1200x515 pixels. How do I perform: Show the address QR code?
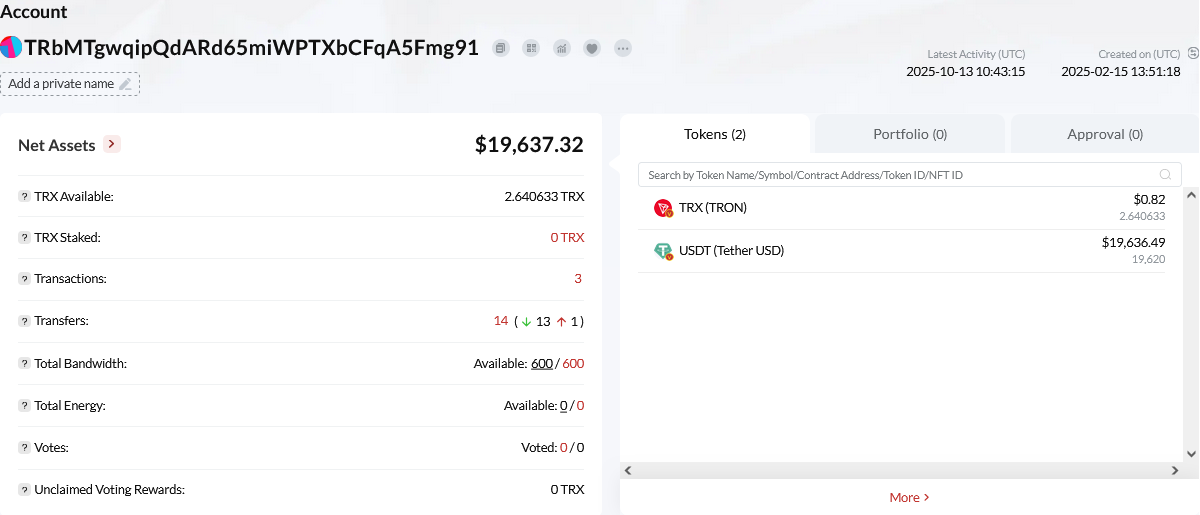click(531, 48)
